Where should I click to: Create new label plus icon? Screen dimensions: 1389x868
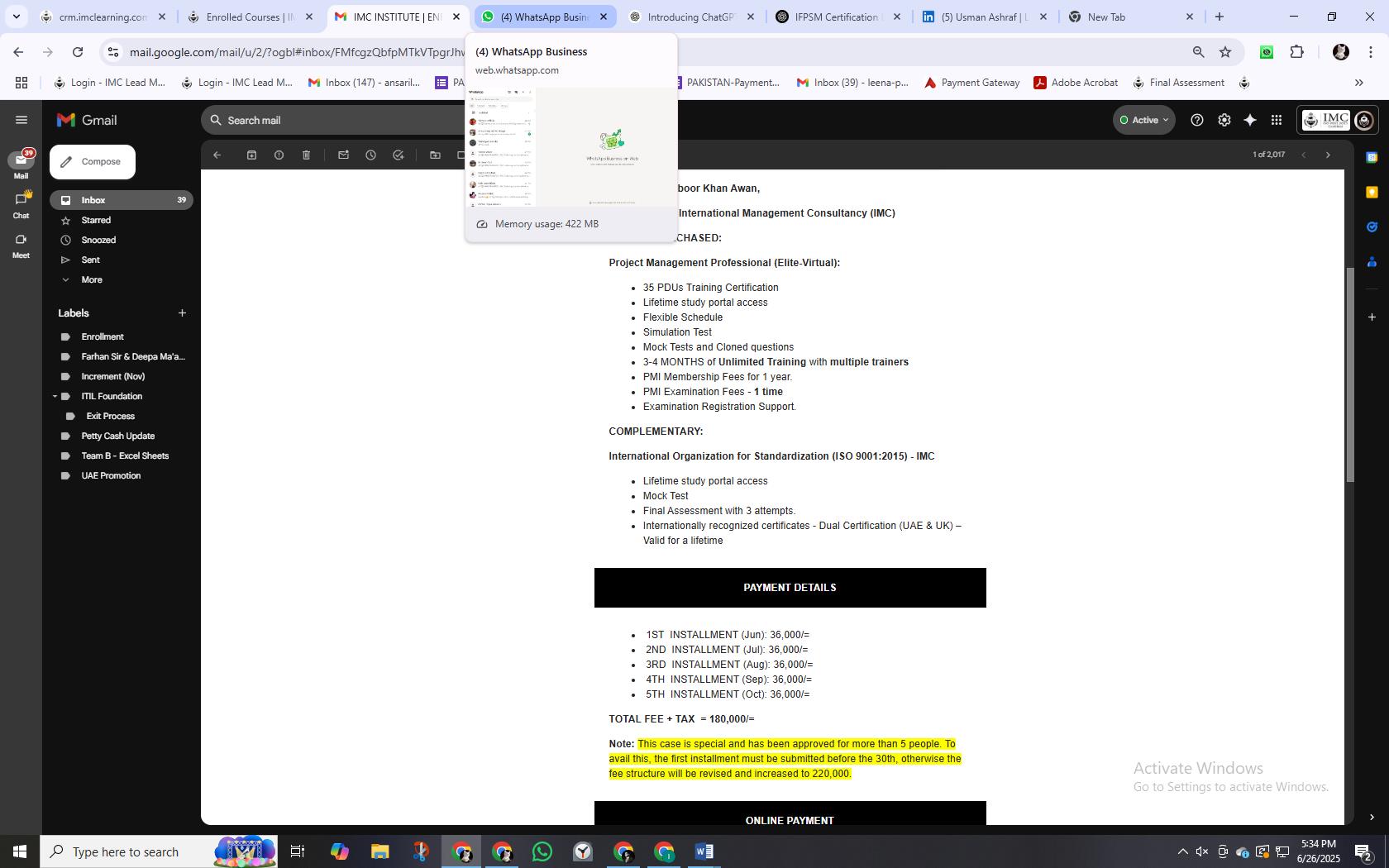click(182, 312)
